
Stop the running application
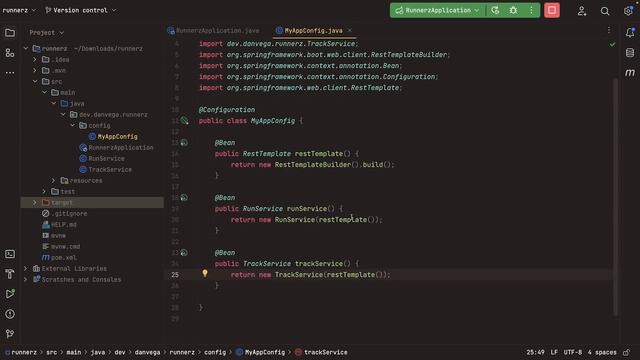pyautogui.click(x=552, y=10)
